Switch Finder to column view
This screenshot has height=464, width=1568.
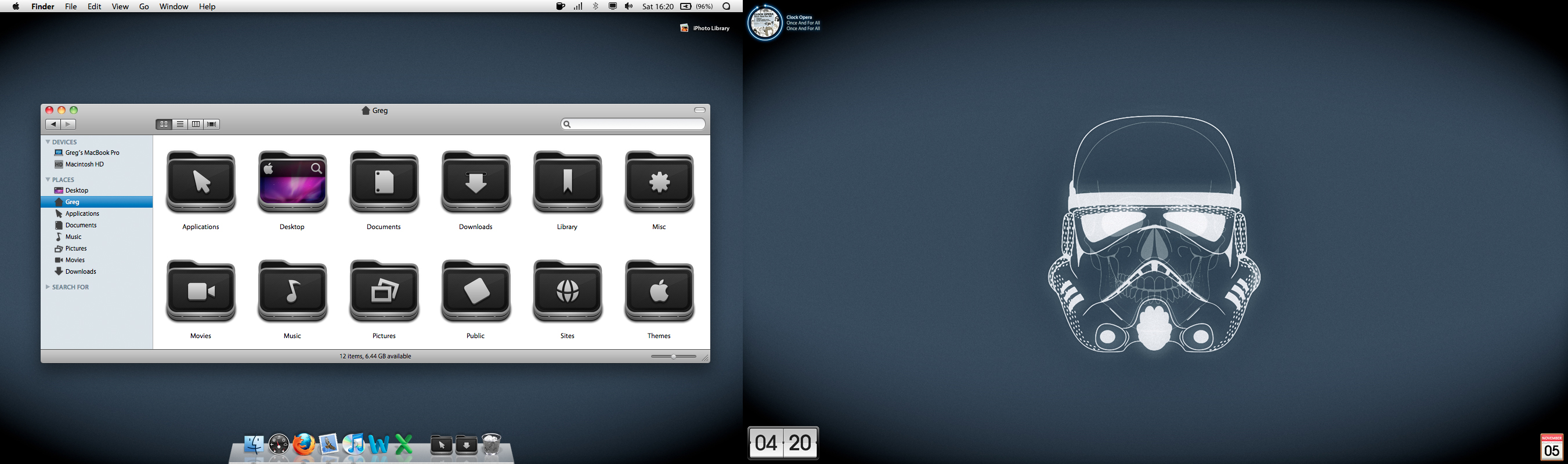pyautogui.click(x=196, y=124)
